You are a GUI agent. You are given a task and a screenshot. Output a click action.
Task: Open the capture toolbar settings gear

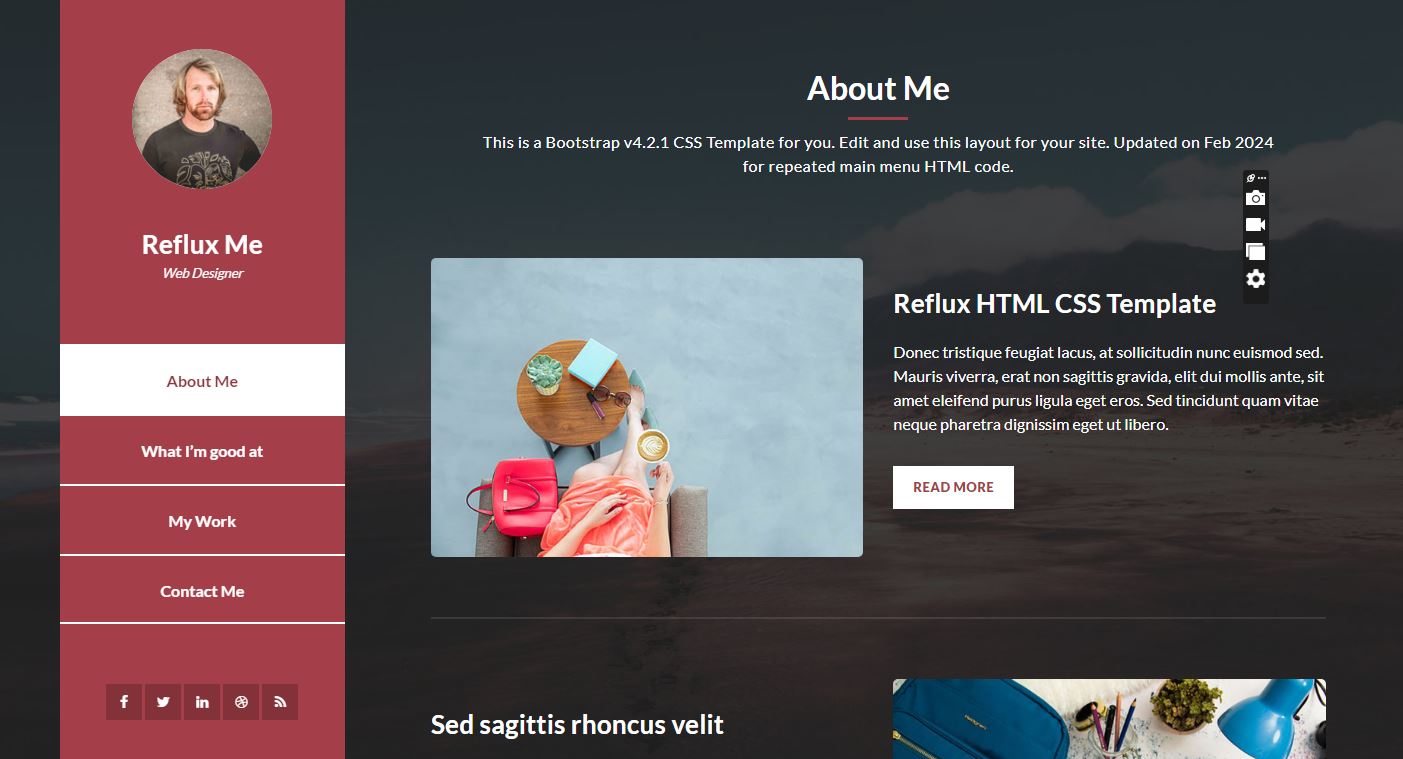tap(1256, 279)
